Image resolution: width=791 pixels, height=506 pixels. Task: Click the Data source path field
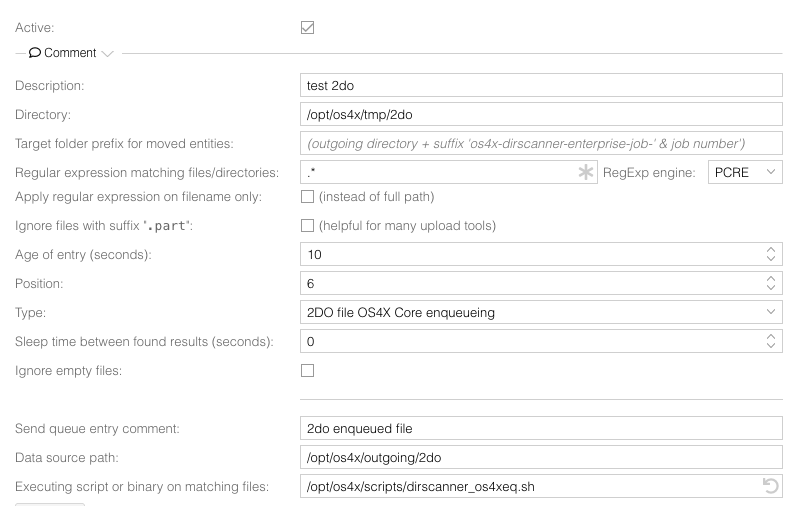tap(541, 458)
